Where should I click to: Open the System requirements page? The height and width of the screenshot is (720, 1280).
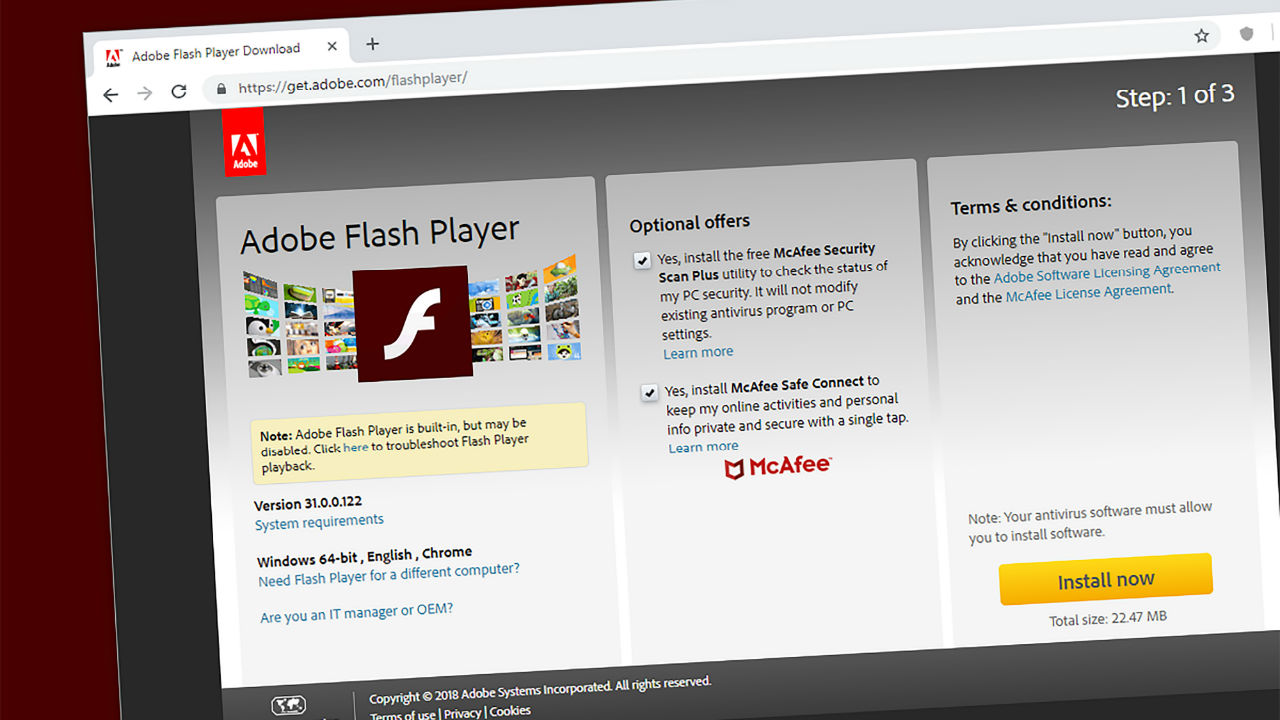318,520
